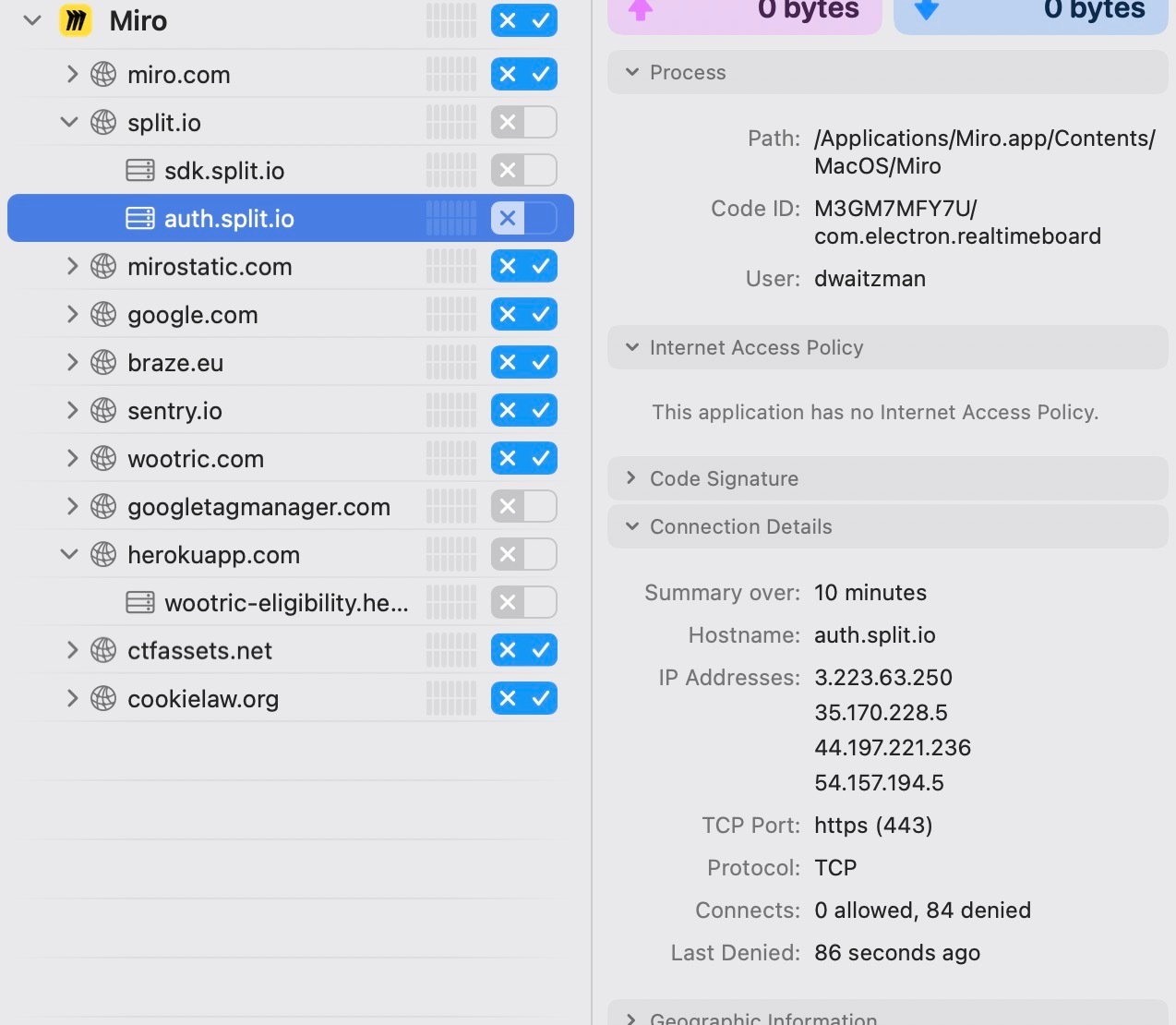This screenshot has width=1176, height=1025.
Task: Click the IP address 54.157.194.5
Action: coord(879,783)
